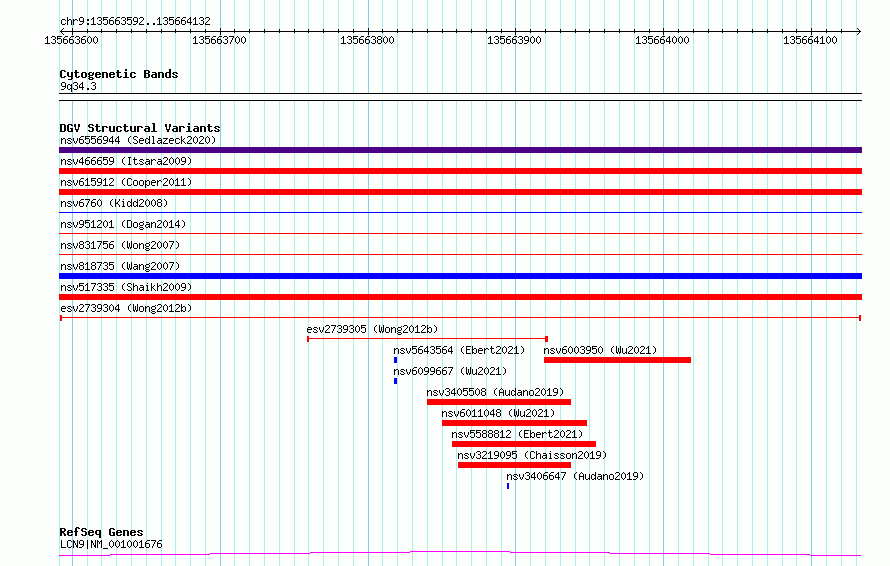
Task: Open nsv6011048 (Wu2021) variant label
Action: [x=498, y=413]
